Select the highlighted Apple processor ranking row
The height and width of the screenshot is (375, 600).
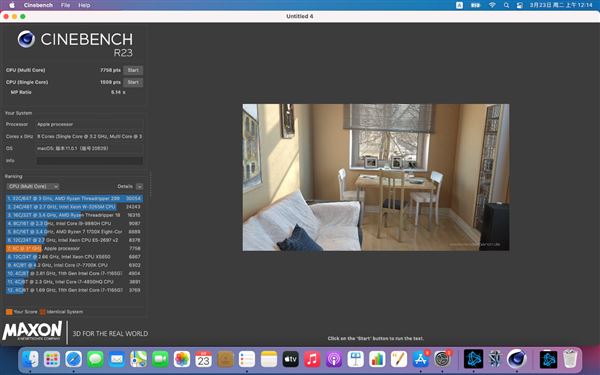pos(74,248)
